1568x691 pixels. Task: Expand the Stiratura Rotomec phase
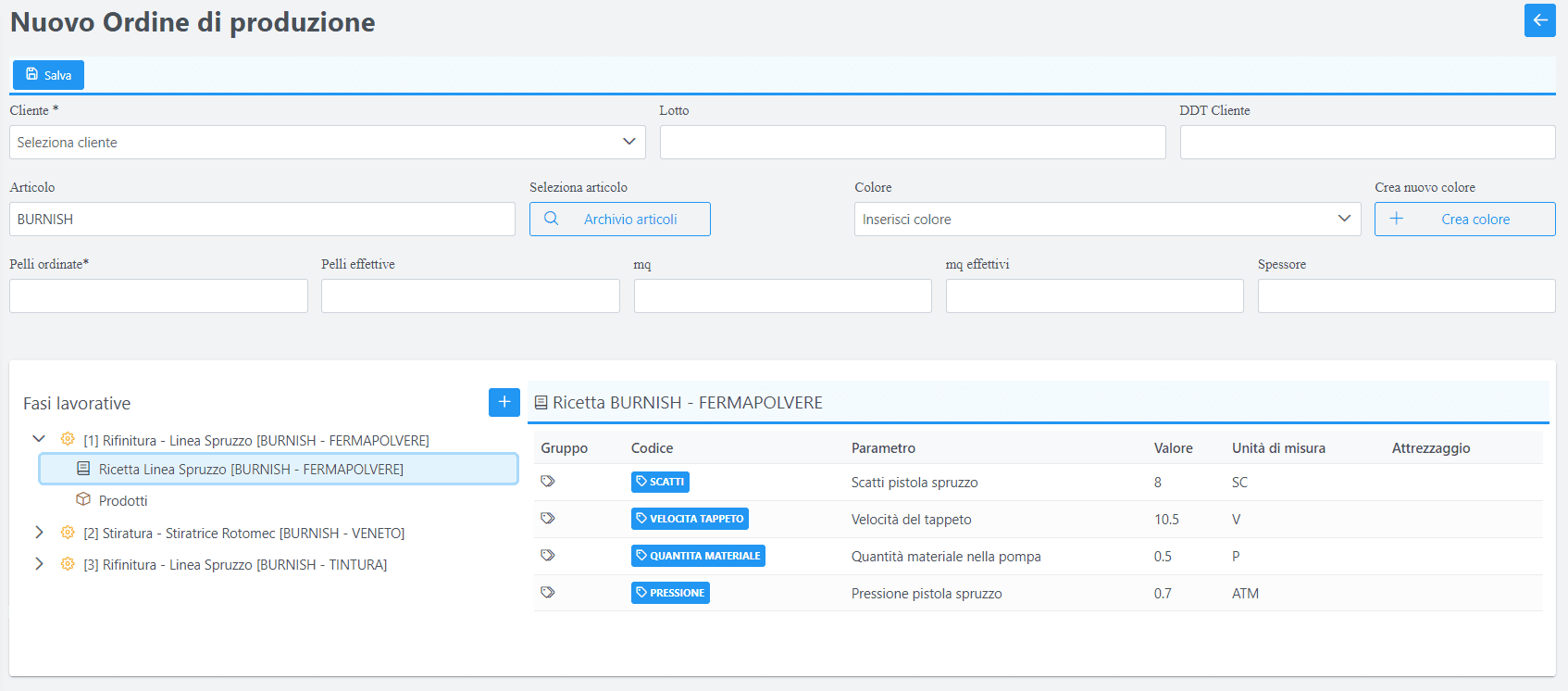(39, 533)
